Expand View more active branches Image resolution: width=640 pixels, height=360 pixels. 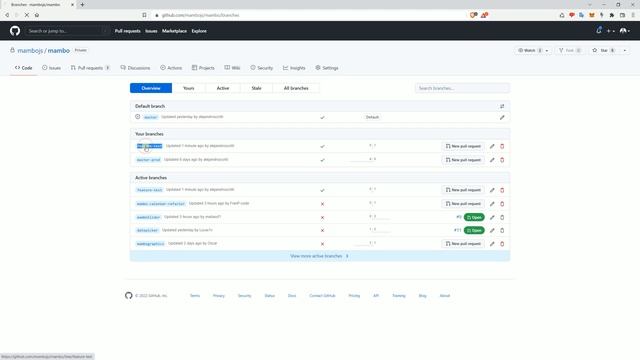click(x=320, y=256)
